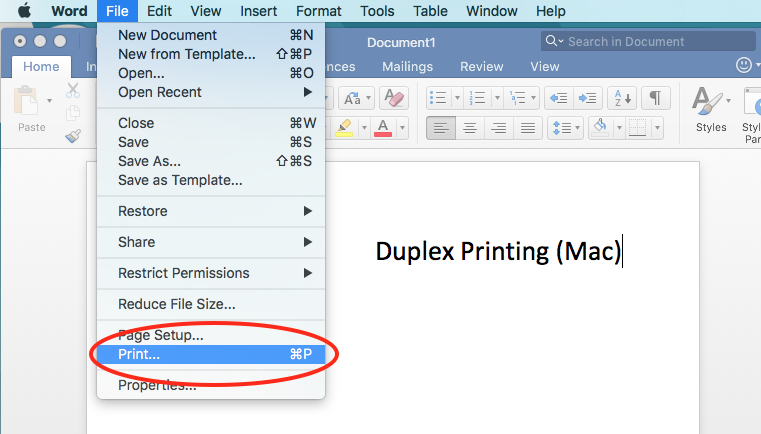This screenshot has width=761, height=434.
Task: Select Open... in File menu
Action: pyautogui.click(x=211, y=73)
